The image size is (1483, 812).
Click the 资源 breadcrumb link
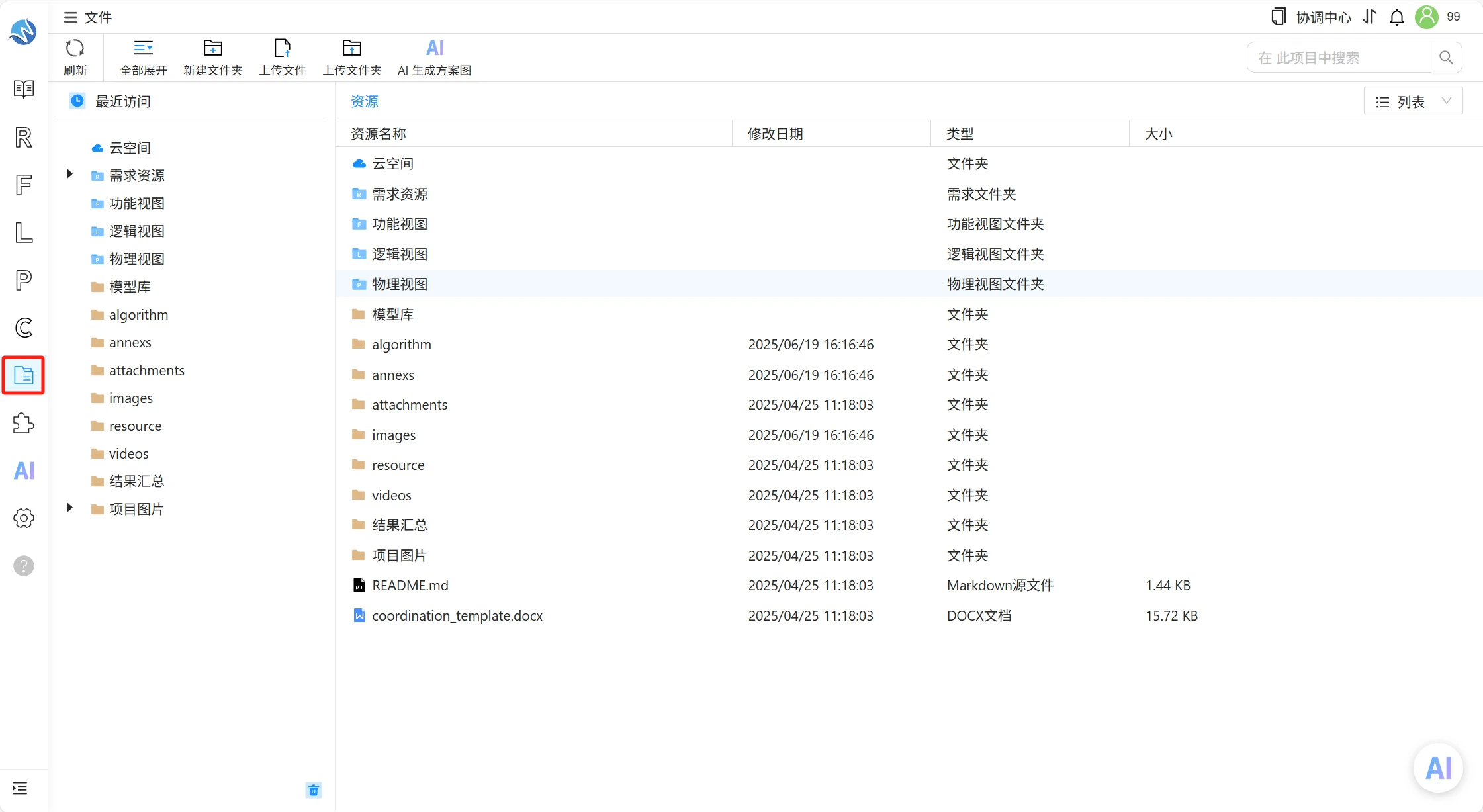coord(365,101)
